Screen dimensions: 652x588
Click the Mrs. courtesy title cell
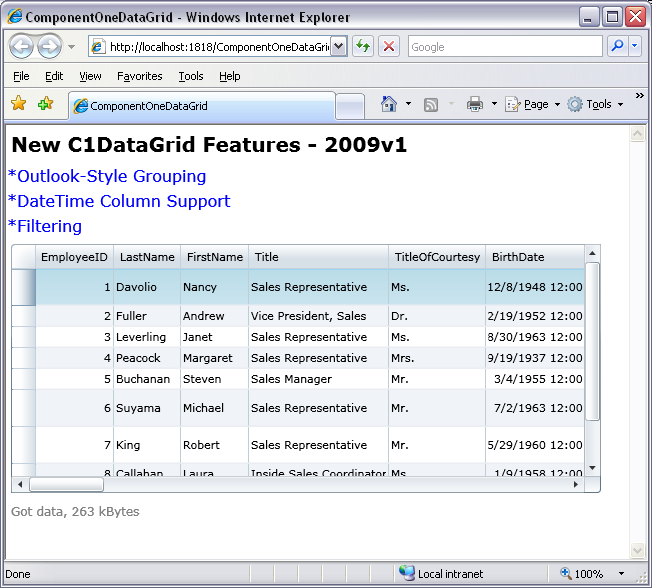(437, 358)
